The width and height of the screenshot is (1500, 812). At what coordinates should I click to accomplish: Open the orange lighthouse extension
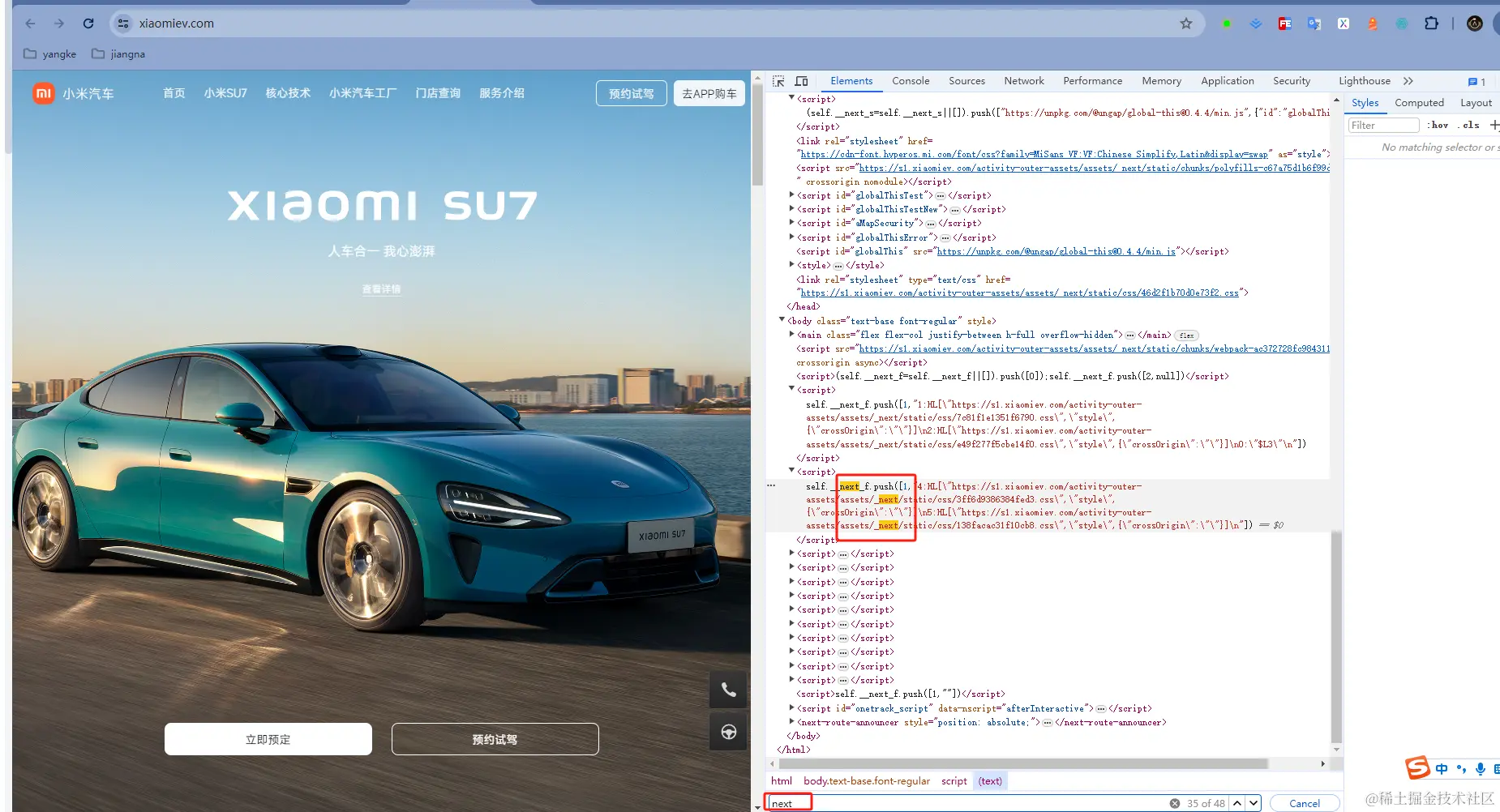click(x=1373, y=24)
